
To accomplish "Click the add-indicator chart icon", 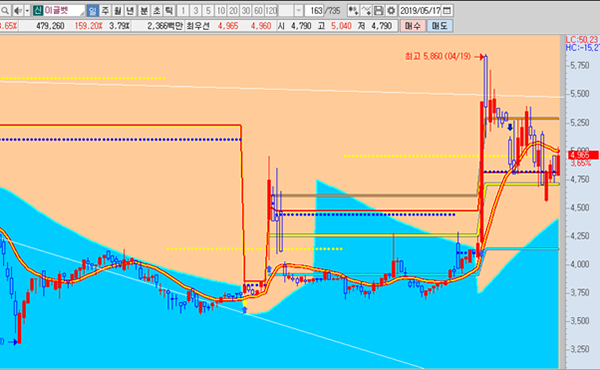I will [x=353, y=11].
